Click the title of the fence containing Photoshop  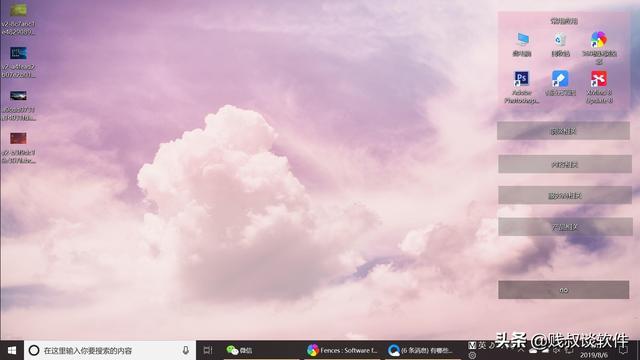(564, 20)
